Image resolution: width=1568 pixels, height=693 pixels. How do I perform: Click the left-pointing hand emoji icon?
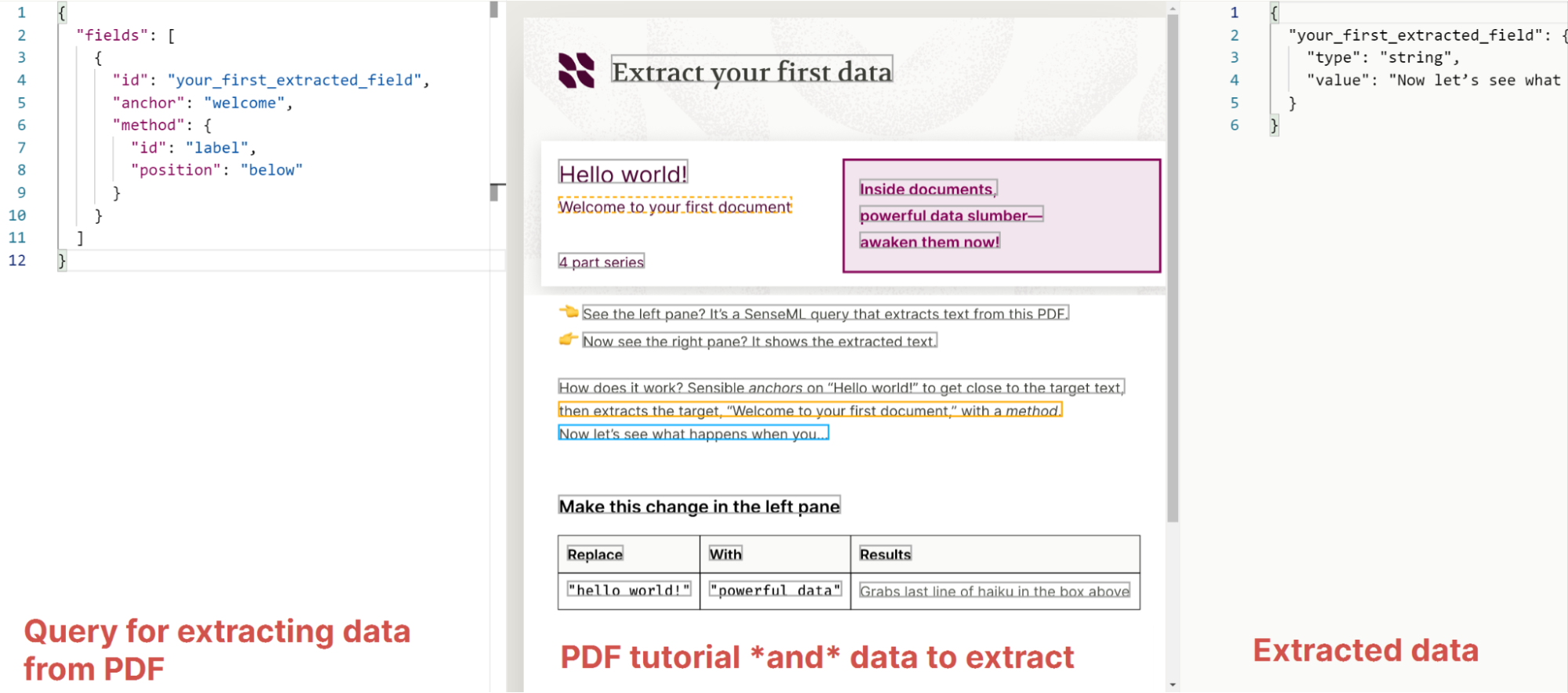coord(569,312)
